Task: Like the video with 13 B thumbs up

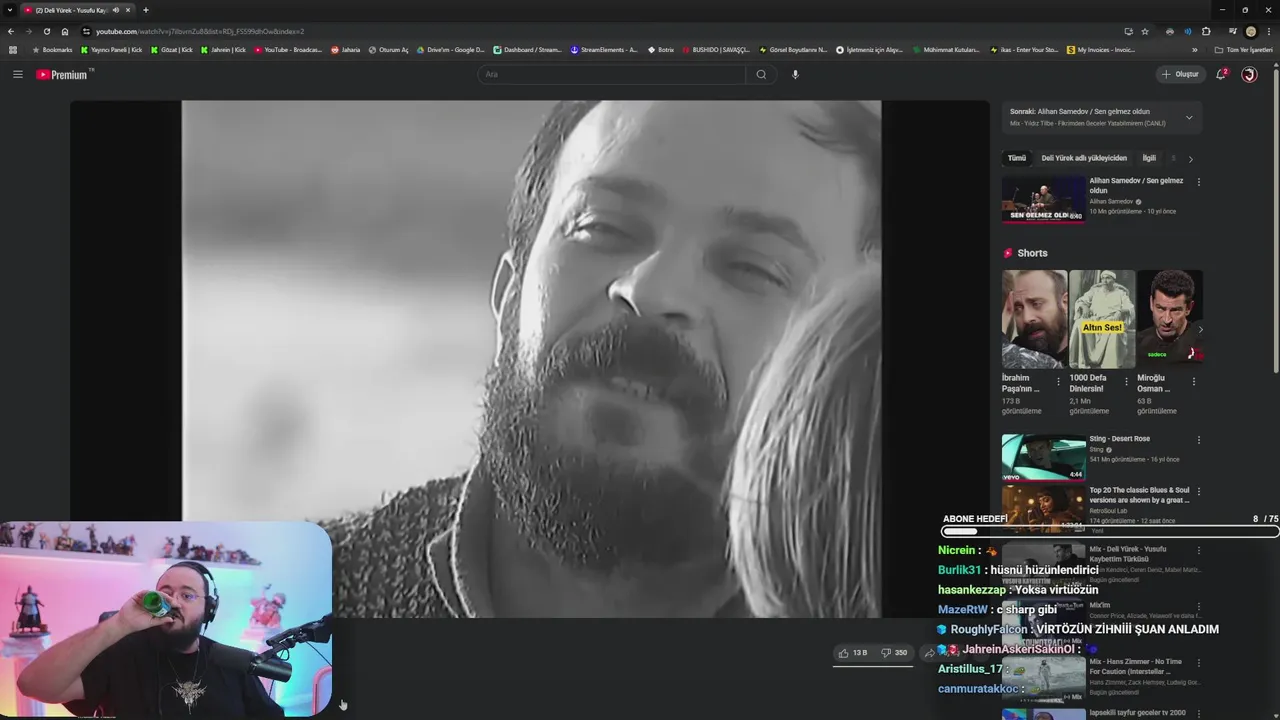Action: [x=853, y=653]
